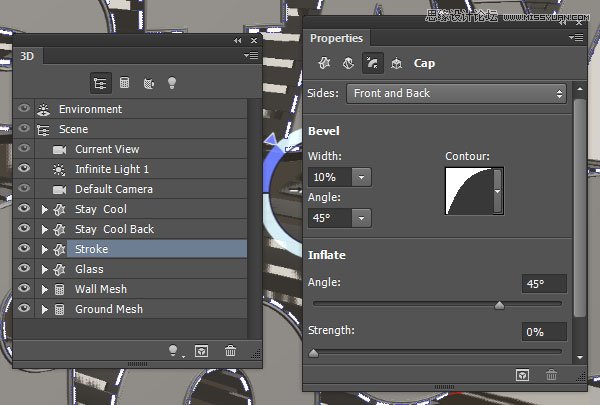Screen dimensions: 600x405
Task: Click the Contour curve thumbnail
Action: (470, 191)
